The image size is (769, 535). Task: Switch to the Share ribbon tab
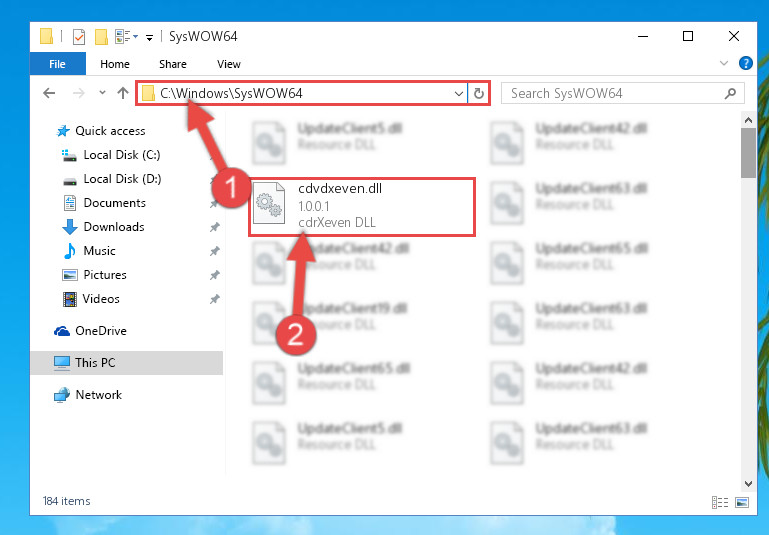click(173, 64)
